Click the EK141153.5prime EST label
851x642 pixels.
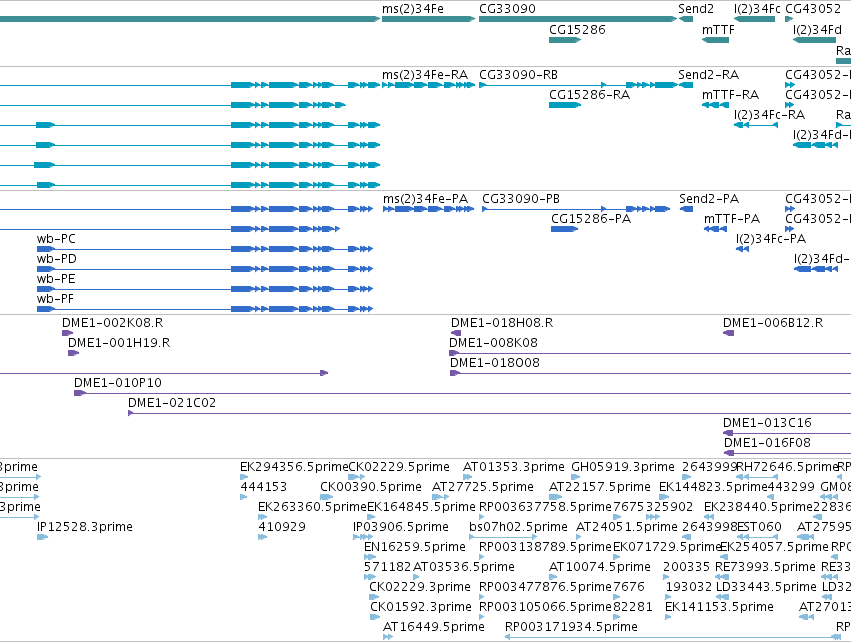[719, 607]
